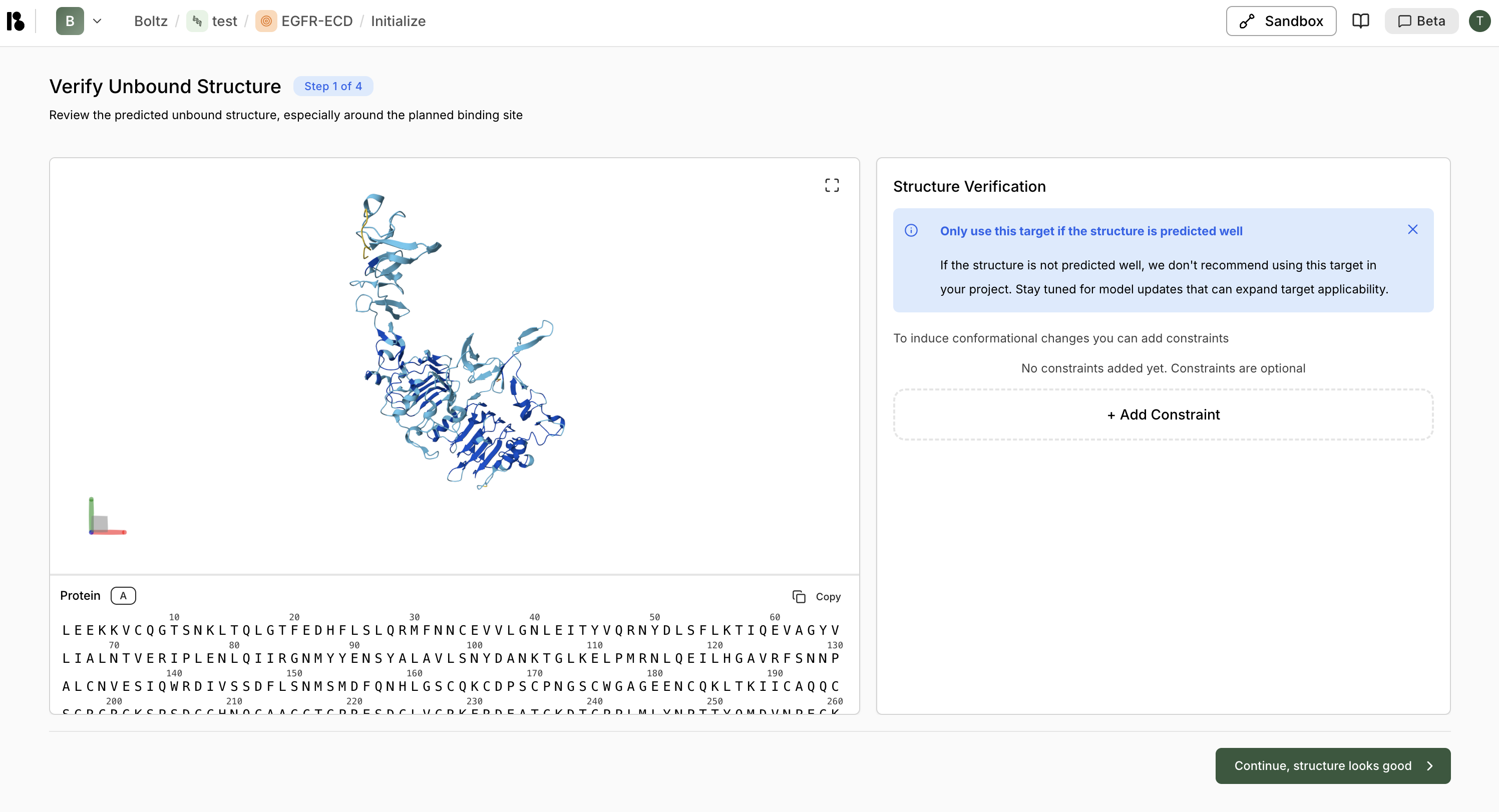
Task: Click the chat bubble icon on the Beta badge
Action: coord(1405,21)
